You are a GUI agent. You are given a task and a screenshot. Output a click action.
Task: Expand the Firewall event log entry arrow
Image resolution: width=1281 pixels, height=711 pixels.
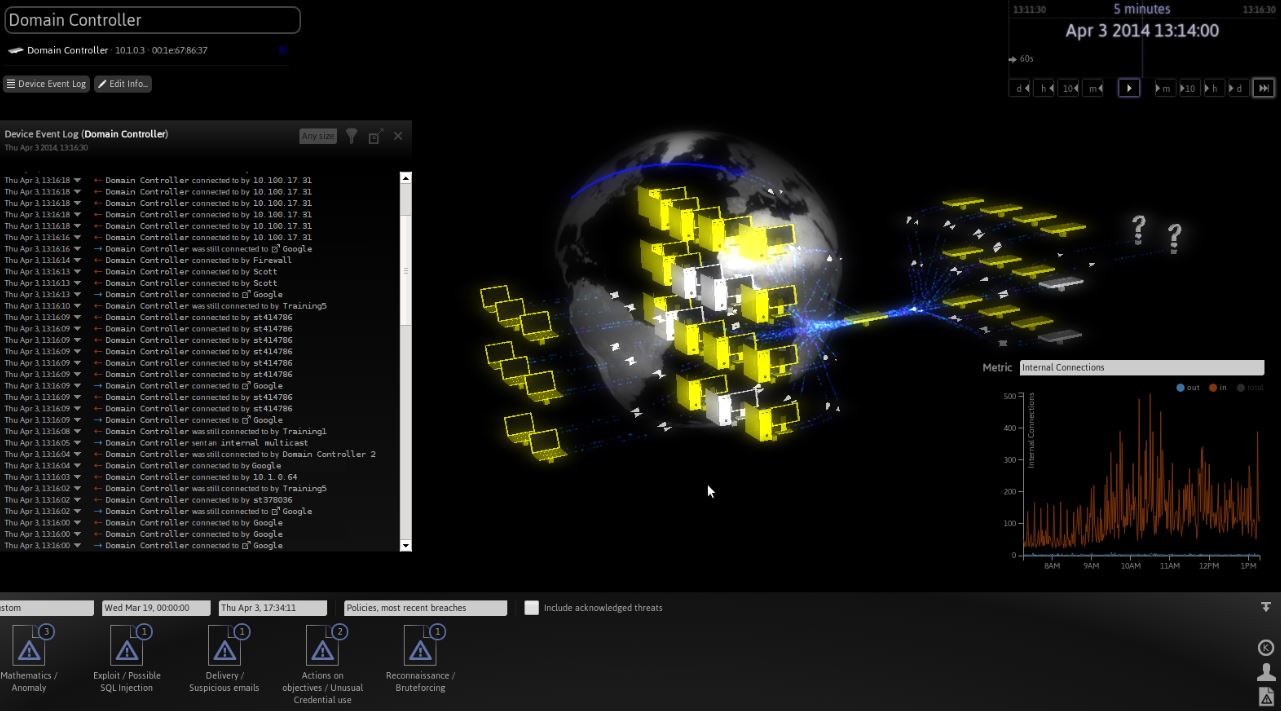[x=78, y=260]
